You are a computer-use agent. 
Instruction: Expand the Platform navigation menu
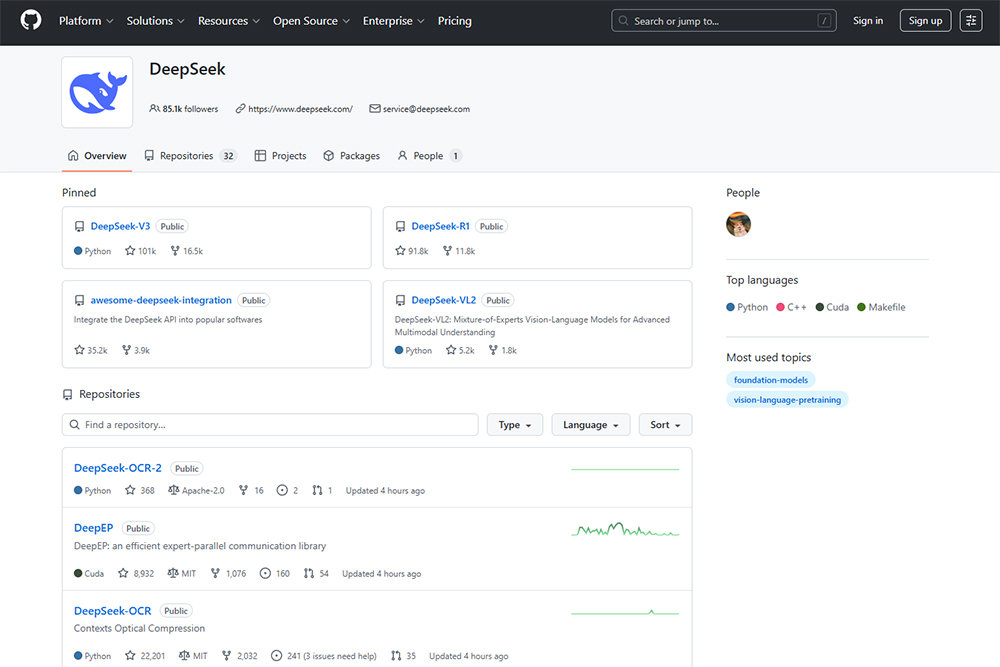pos(86,21)
